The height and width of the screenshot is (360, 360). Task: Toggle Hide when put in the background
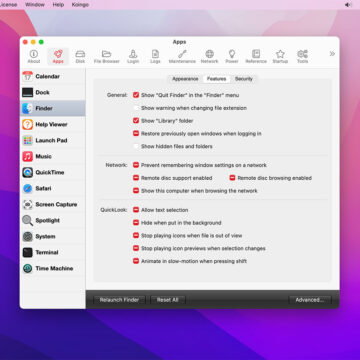pos(136,223)
